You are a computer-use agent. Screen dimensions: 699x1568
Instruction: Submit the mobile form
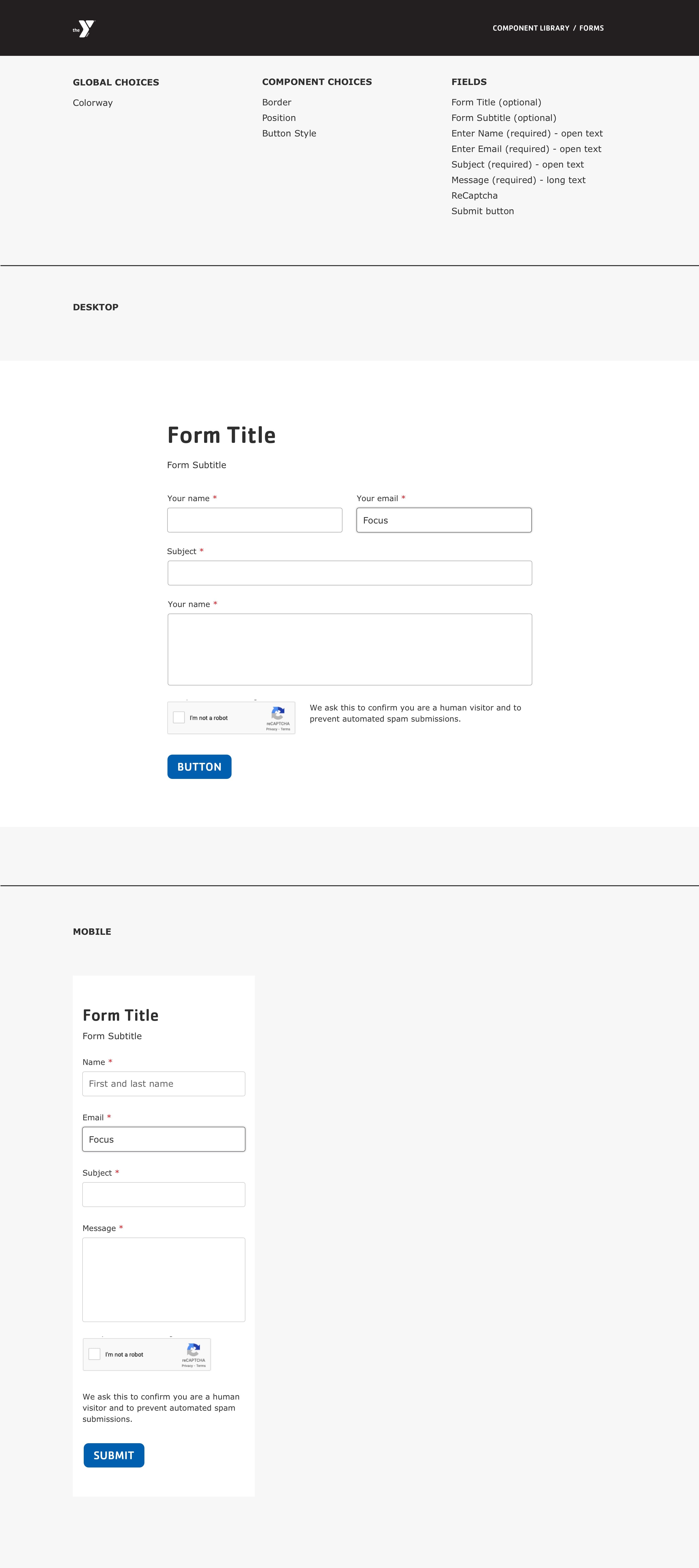(x=114, y=1455)
